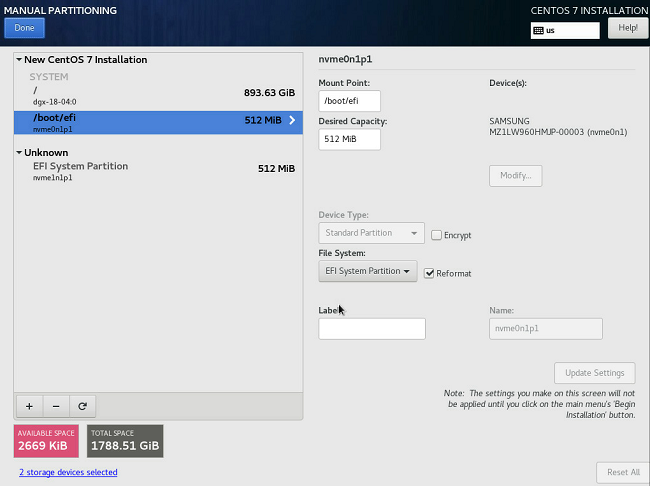Click the 2 storage devices selected link
This screenshot has height=486, width=650.
68,472
